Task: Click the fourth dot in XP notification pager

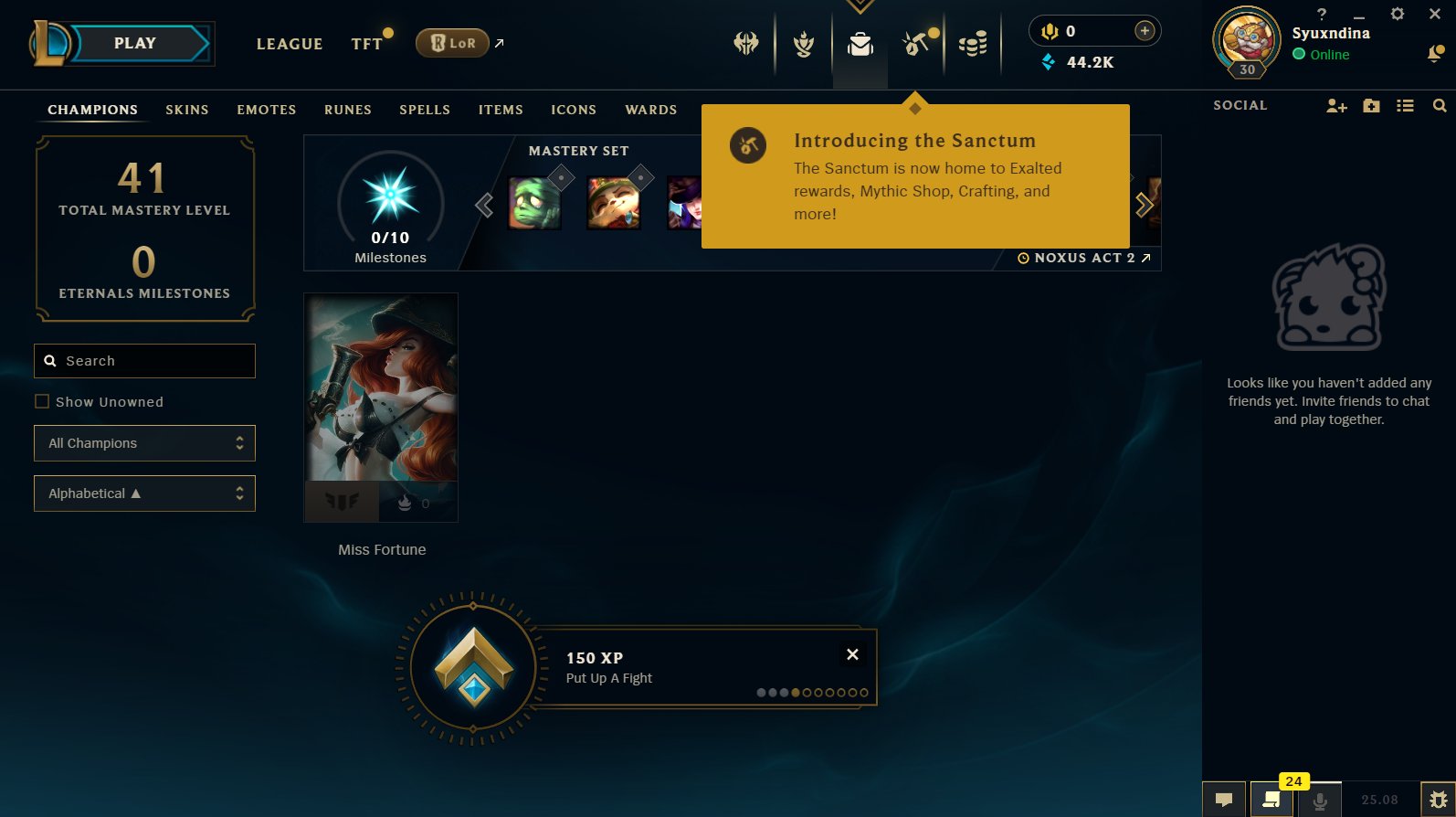Action: 796,693
